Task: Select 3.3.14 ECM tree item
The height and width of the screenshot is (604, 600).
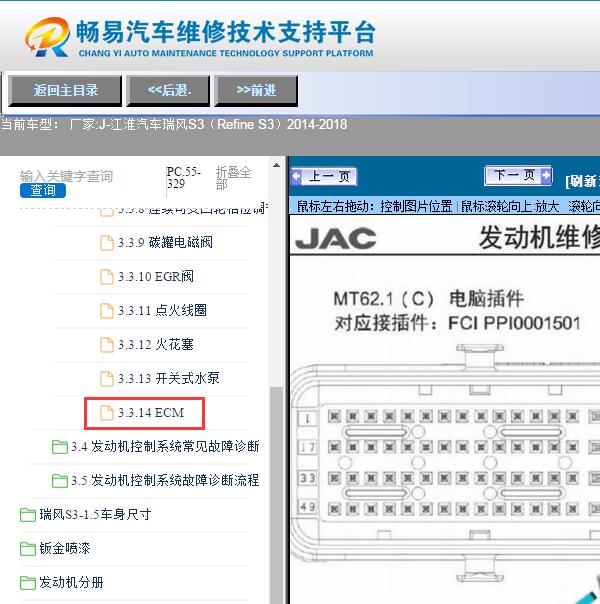Action: [144, 413]
